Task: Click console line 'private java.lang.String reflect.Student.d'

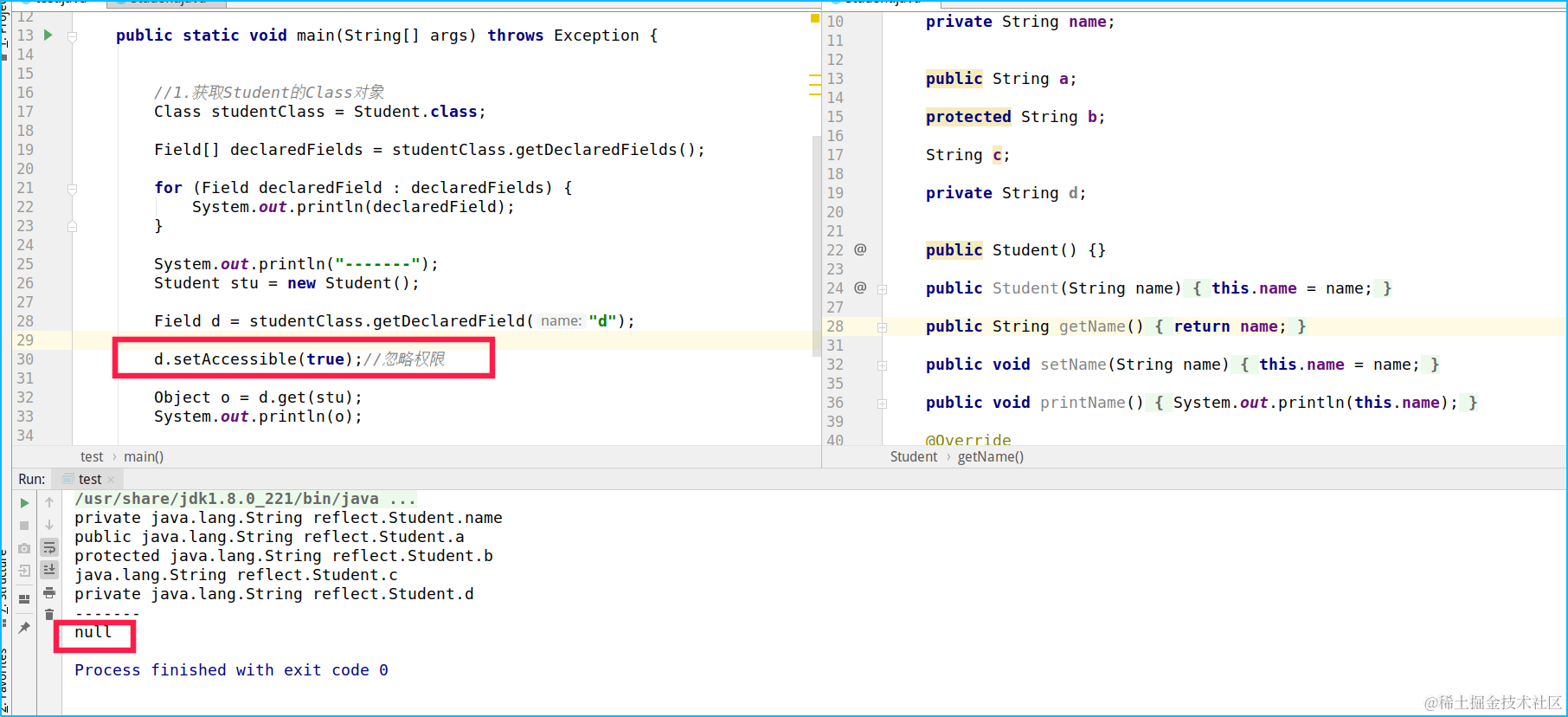Action: 274,594
